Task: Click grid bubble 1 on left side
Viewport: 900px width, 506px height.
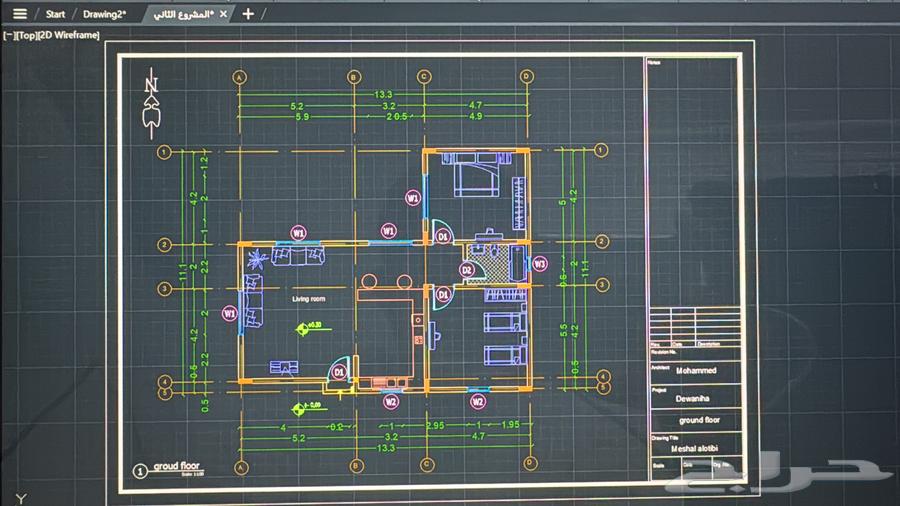Action: pyautogui.click(x=164, y=152)
